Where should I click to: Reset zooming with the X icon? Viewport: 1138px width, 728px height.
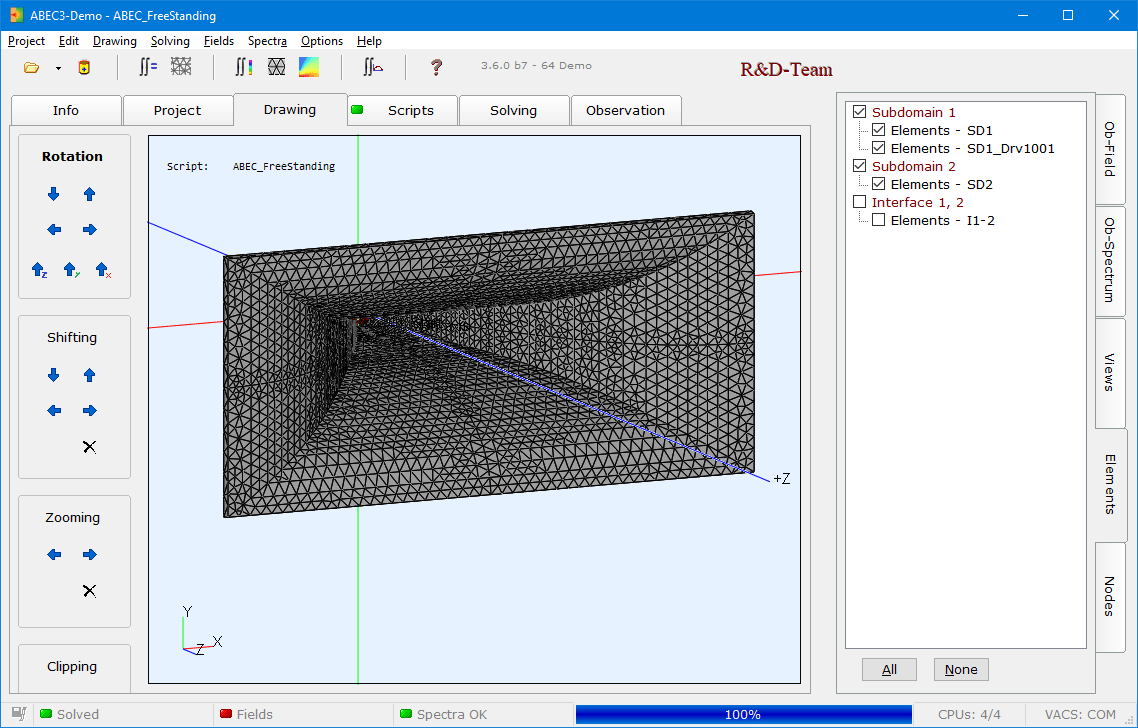89,591
